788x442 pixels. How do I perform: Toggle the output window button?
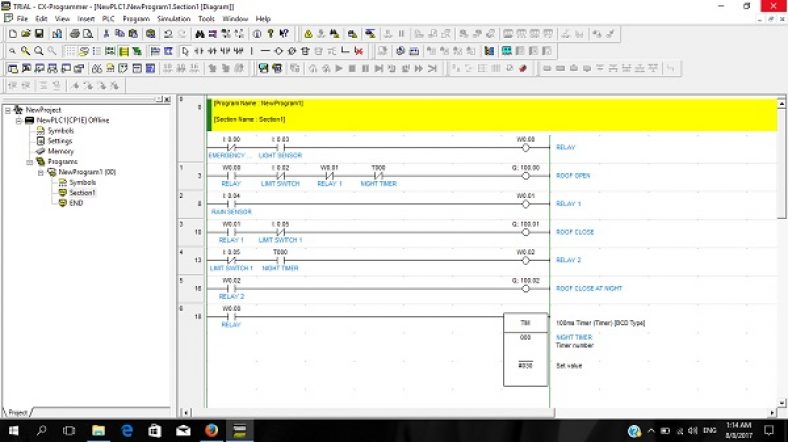click(26, 68)
